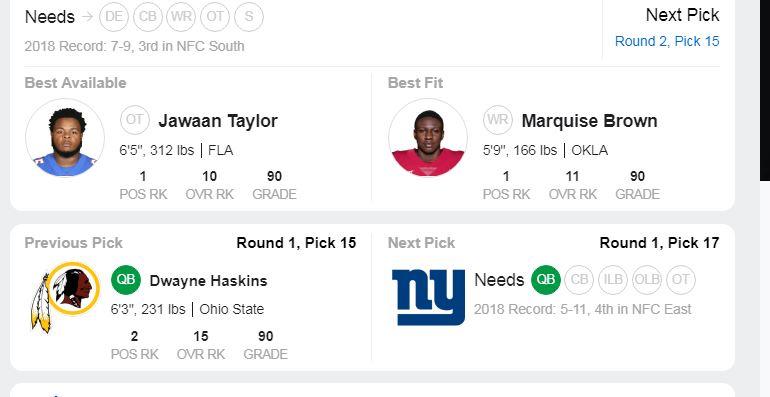Click the dark scrollbar thumb at right edge
The image size is (770, 397).
pyautogui.click(x=765, y=90)
